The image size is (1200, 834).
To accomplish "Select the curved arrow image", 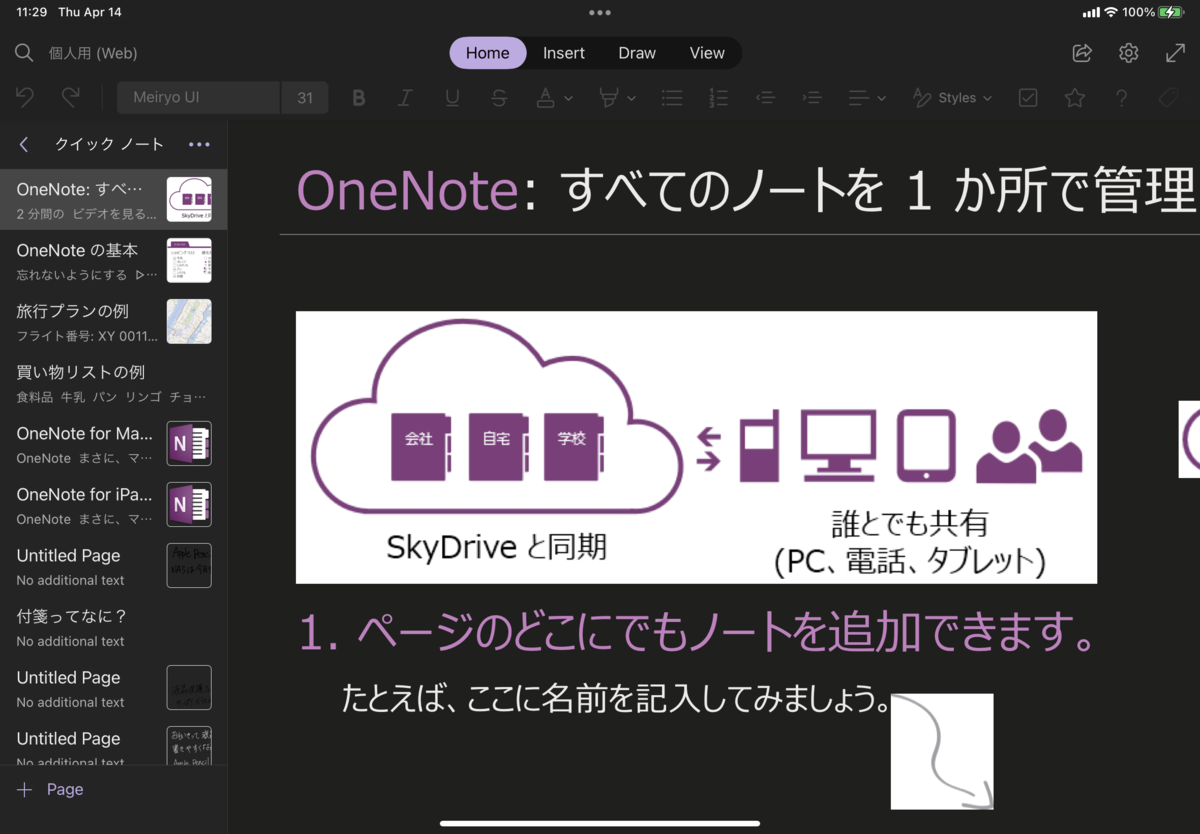I will [942, 751].
